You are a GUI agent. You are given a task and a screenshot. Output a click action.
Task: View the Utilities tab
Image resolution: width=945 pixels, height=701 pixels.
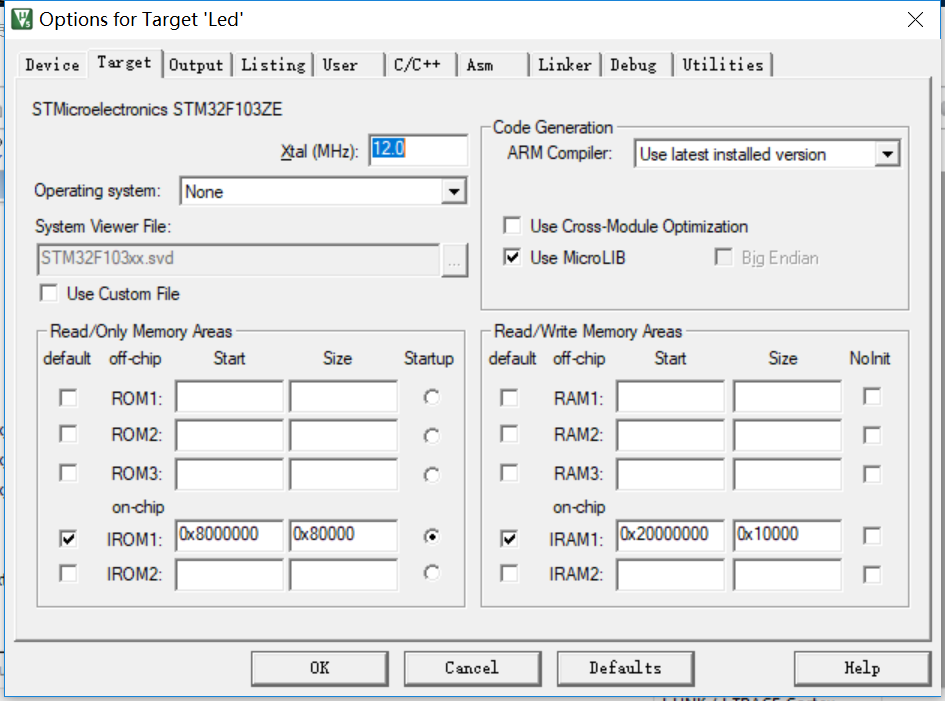tap(723, 64)
